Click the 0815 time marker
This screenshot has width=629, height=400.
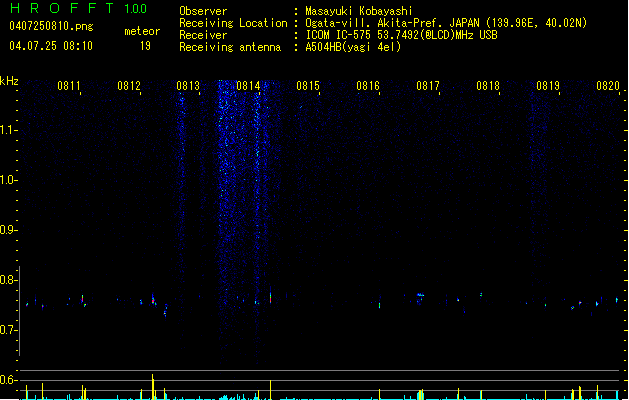click(308, 86)
